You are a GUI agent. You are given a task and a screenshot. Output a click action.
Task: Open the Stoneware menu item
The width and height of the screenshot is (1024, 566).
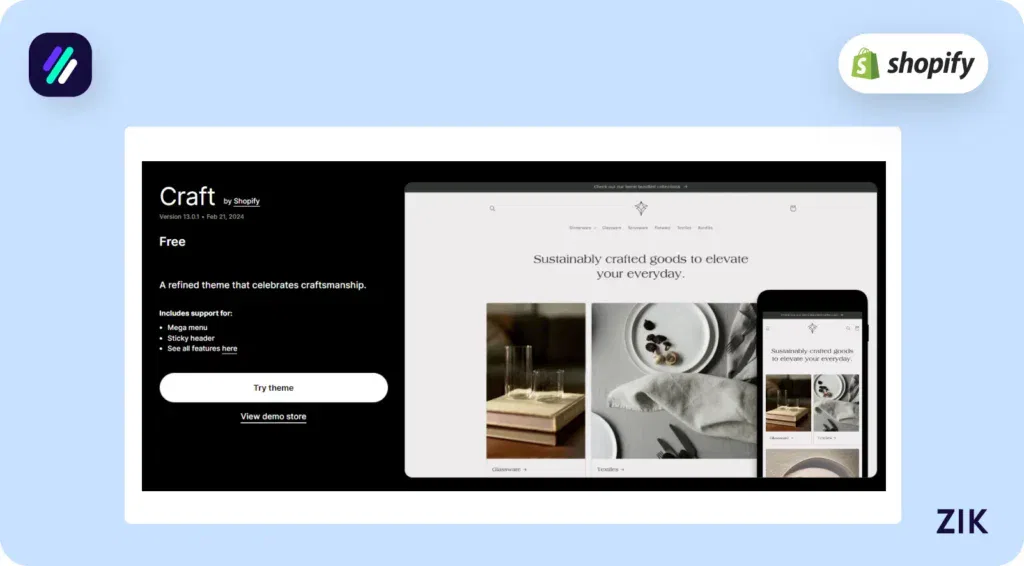click(637, 228)
